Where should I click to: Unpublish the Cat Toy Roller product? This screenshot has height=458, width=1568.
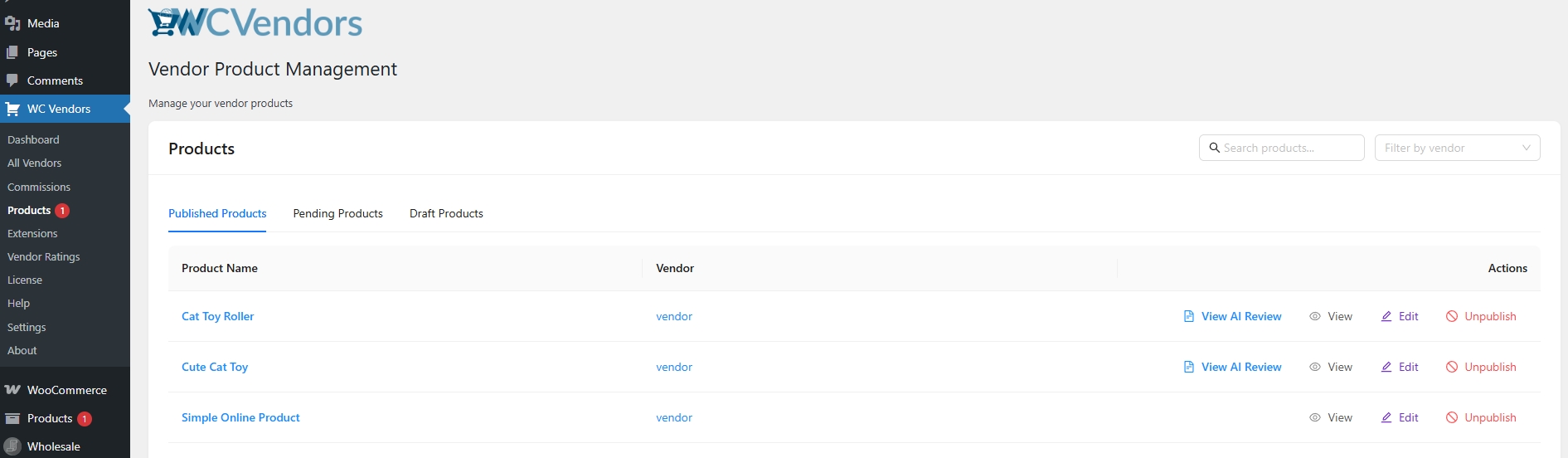1481,316
